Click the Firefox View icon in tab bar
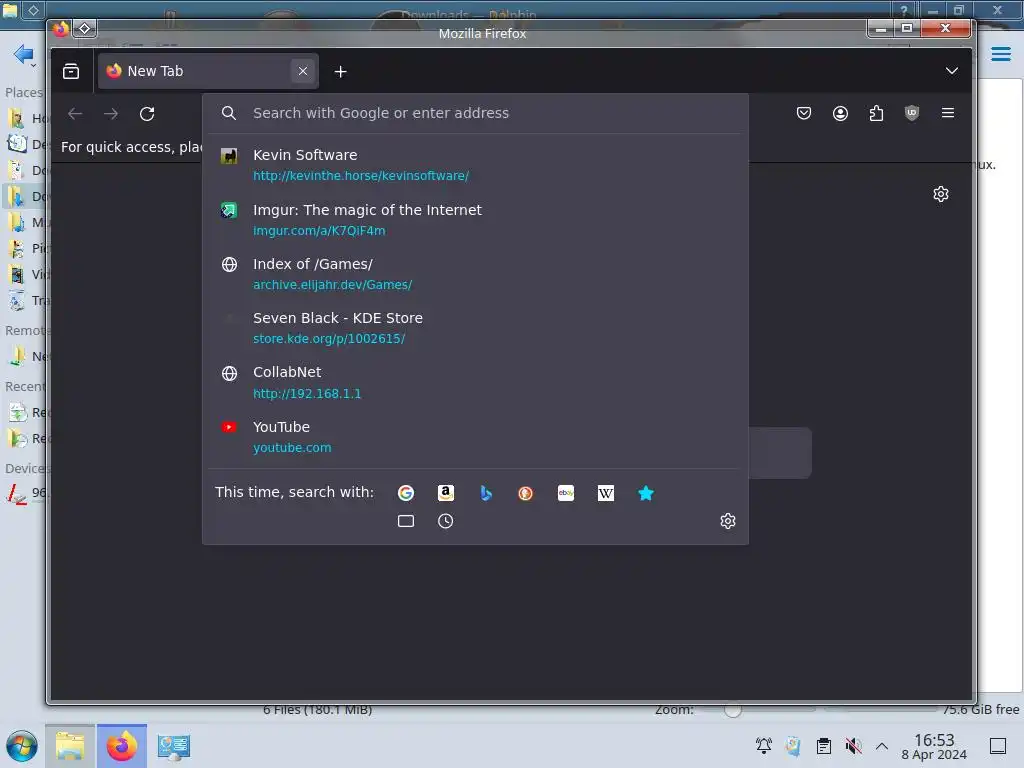The image size is (1024, 768). [71, 71]
